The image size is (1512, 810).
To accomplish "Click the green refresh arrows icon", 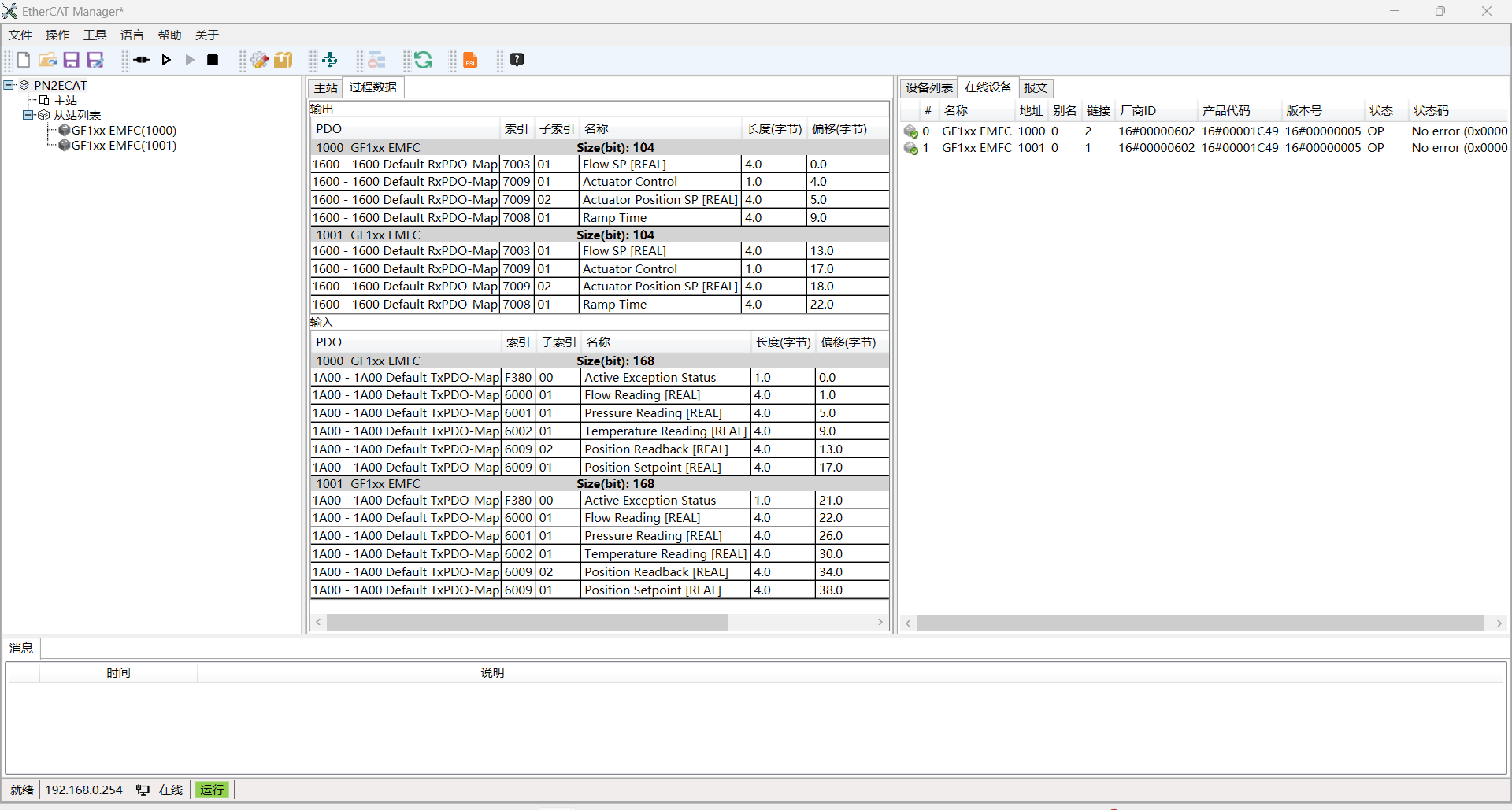I will click(424, 60).
